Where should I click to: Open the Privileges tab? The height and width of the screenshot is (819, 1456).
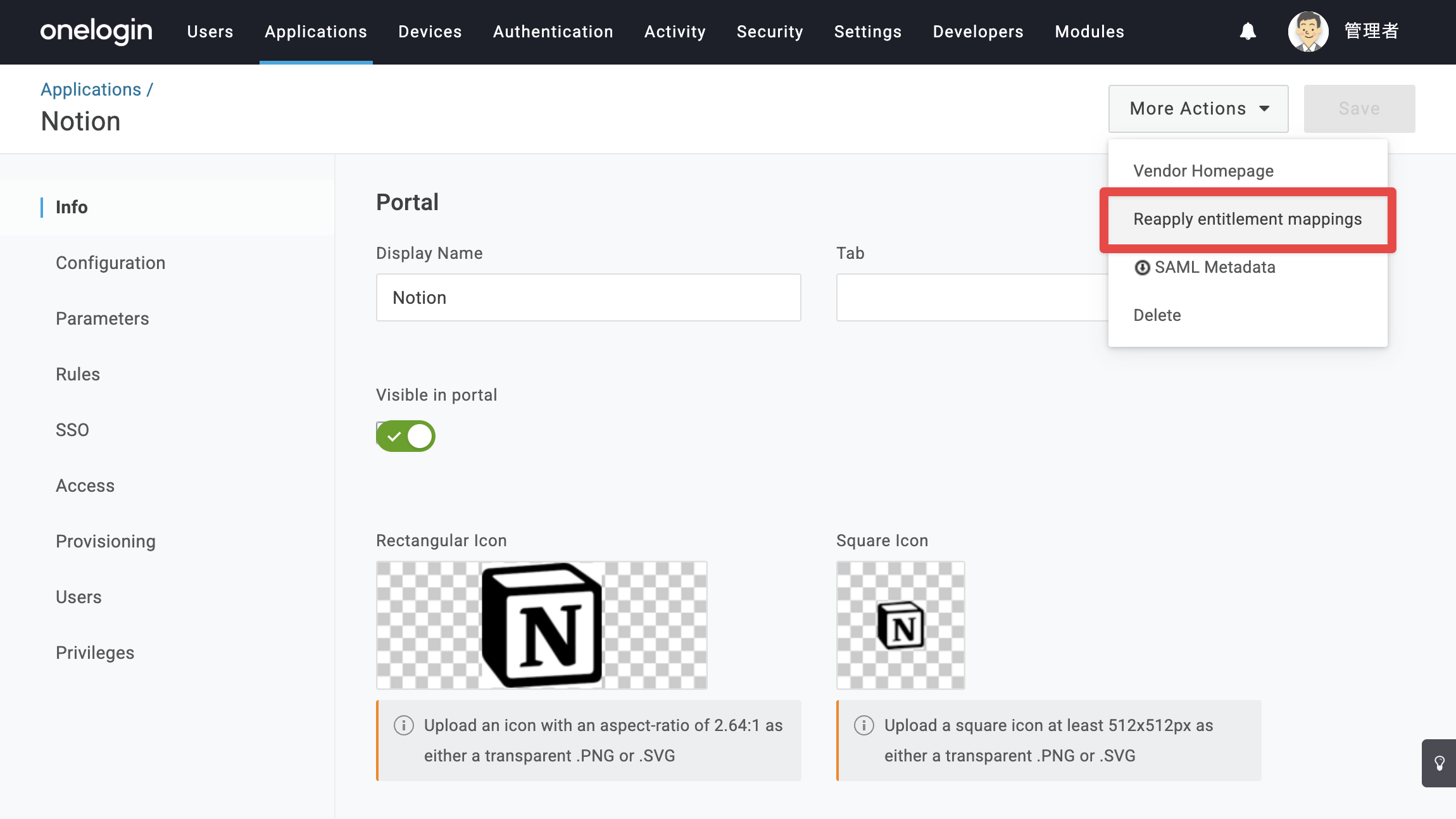point(167,653)
